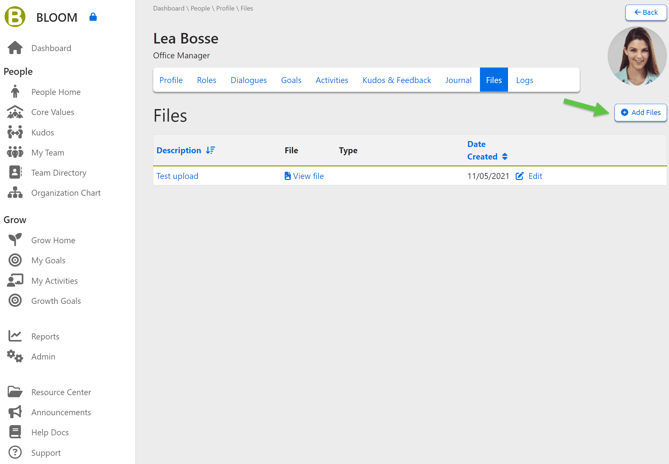The image size is (669, 464).
Task: Open the Dialogues tab
Action: pos(248,80)
